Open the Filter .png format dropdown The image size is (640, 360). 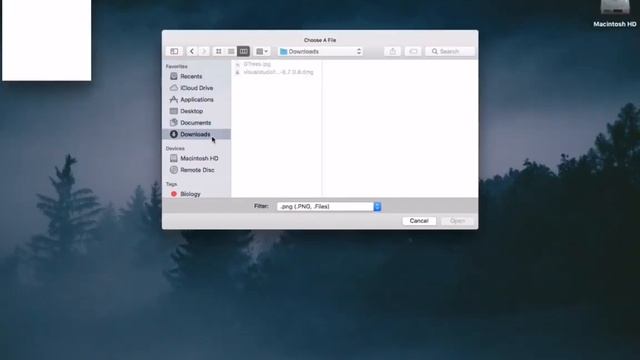(x=329, y=207)
